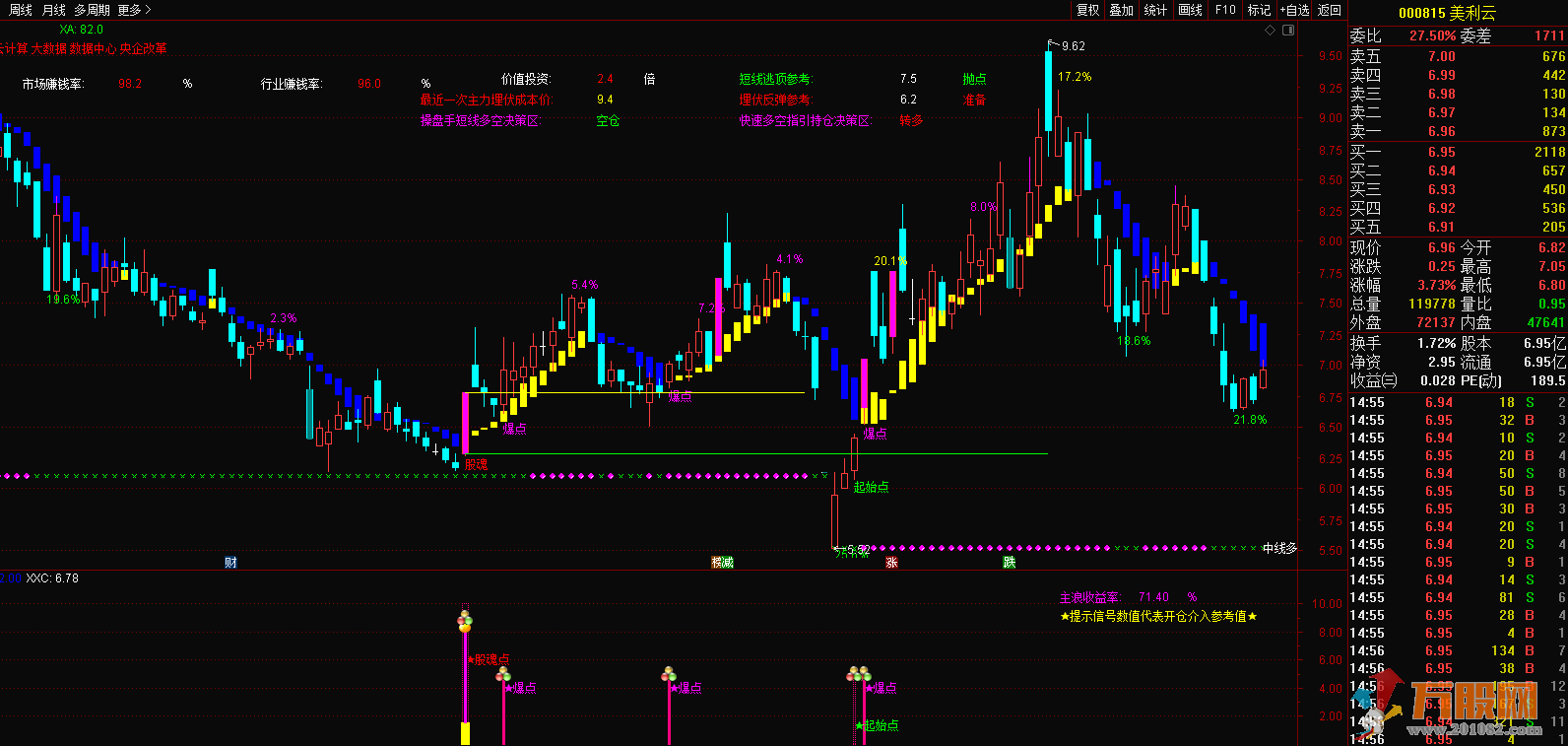The image size is (1568, 746).
Task: Click the 现价 6.96 value
Action: coord(1442,247)
